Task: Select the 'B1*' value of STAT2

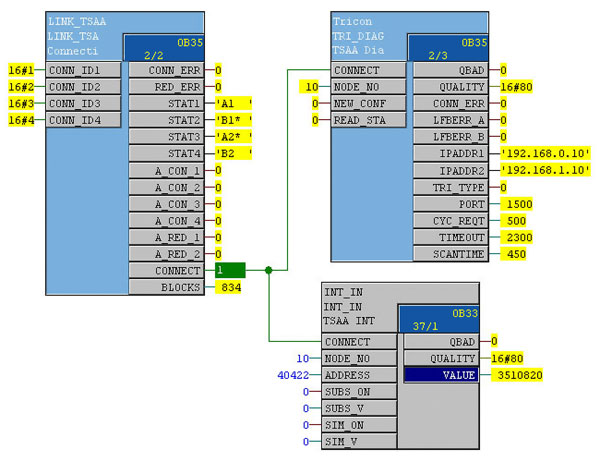Action: [x=233, y=120]
